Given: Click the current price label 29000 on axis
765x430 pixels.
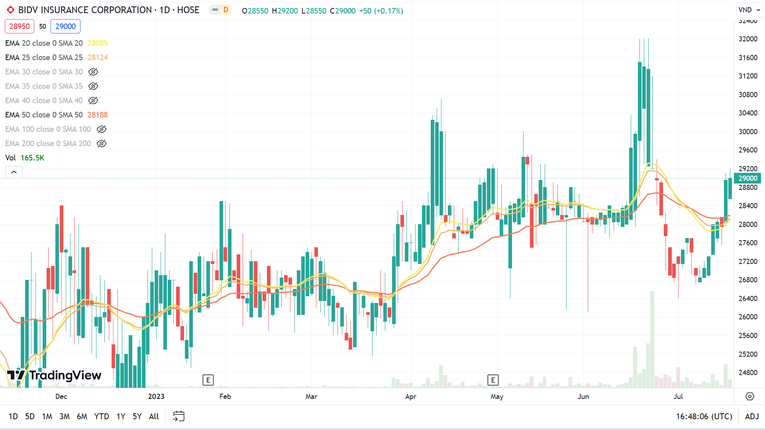Looking at the screenshot, I should click(x=748, y=178).
